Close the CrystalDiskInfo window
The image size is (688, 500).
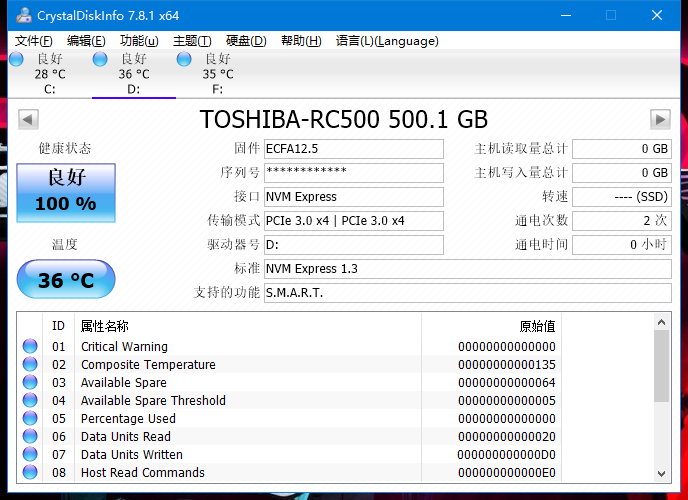(x=657, y=15)
